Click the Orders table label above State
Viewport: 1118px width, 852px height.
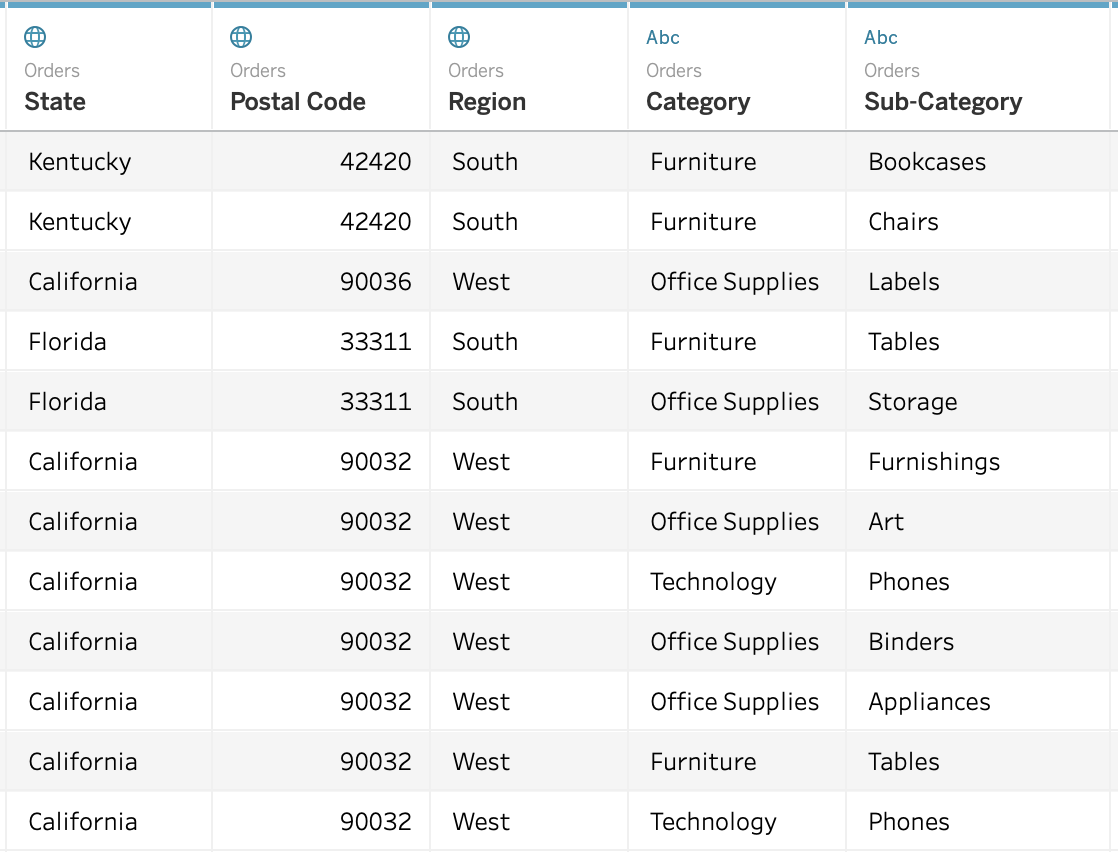click(52, 71)
